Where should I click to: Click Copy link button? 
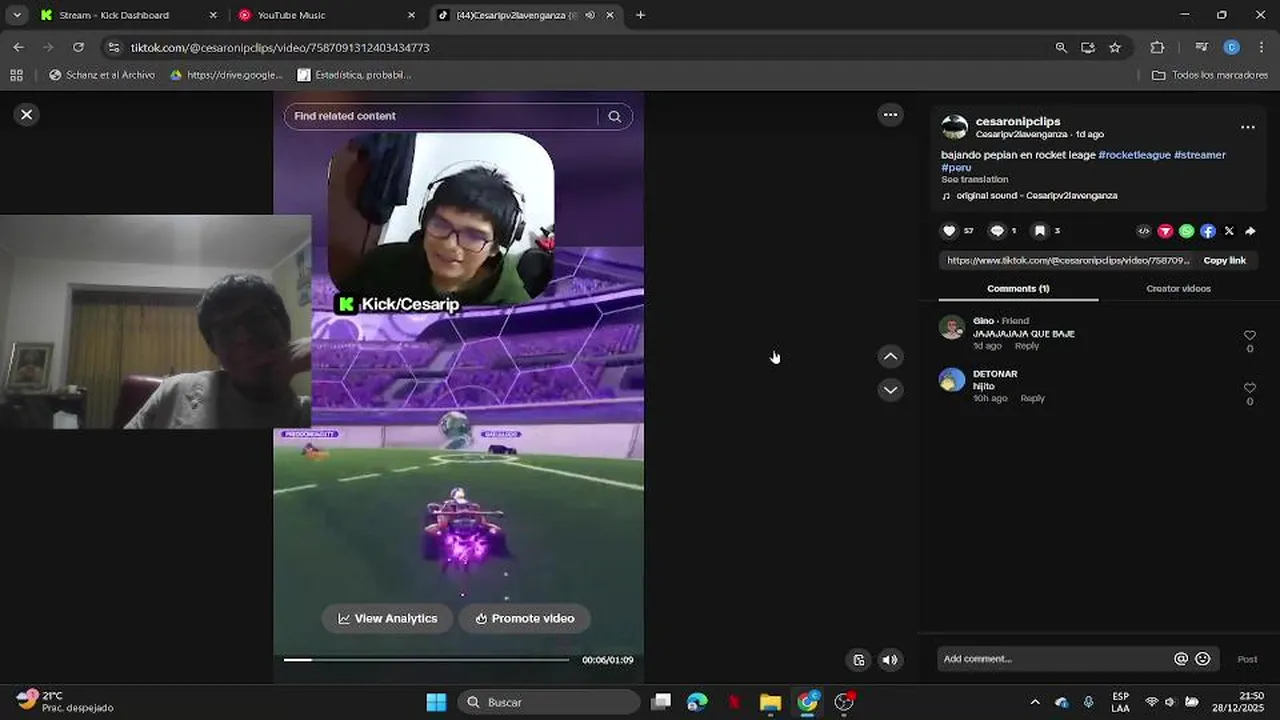coord(1224,260)
